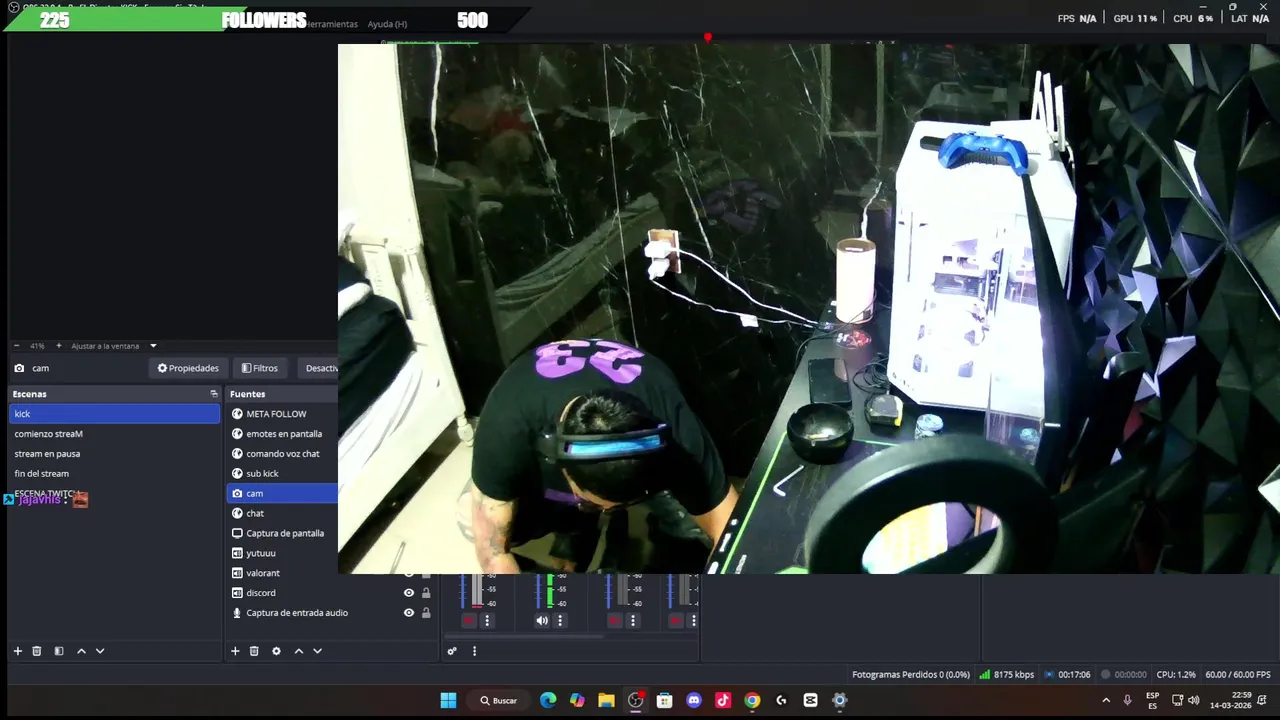Toggle visibility eye of discord source
Image resolution: width=1280 pixels, height=720 pixels.
408,593
